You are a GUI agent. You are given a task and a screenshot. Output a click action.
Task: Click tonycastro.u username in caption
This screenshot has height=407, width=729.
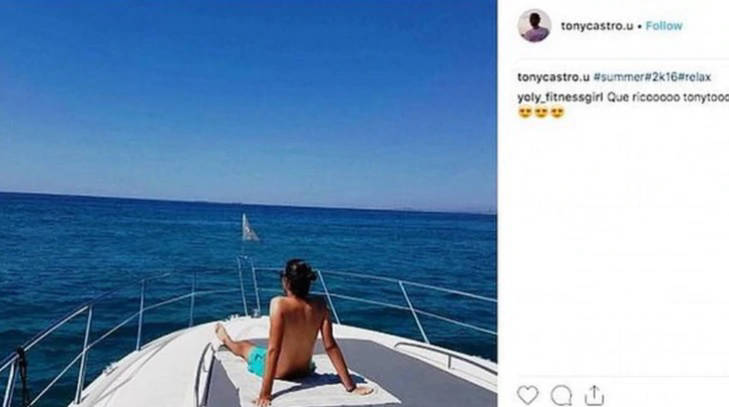[553, 77]
